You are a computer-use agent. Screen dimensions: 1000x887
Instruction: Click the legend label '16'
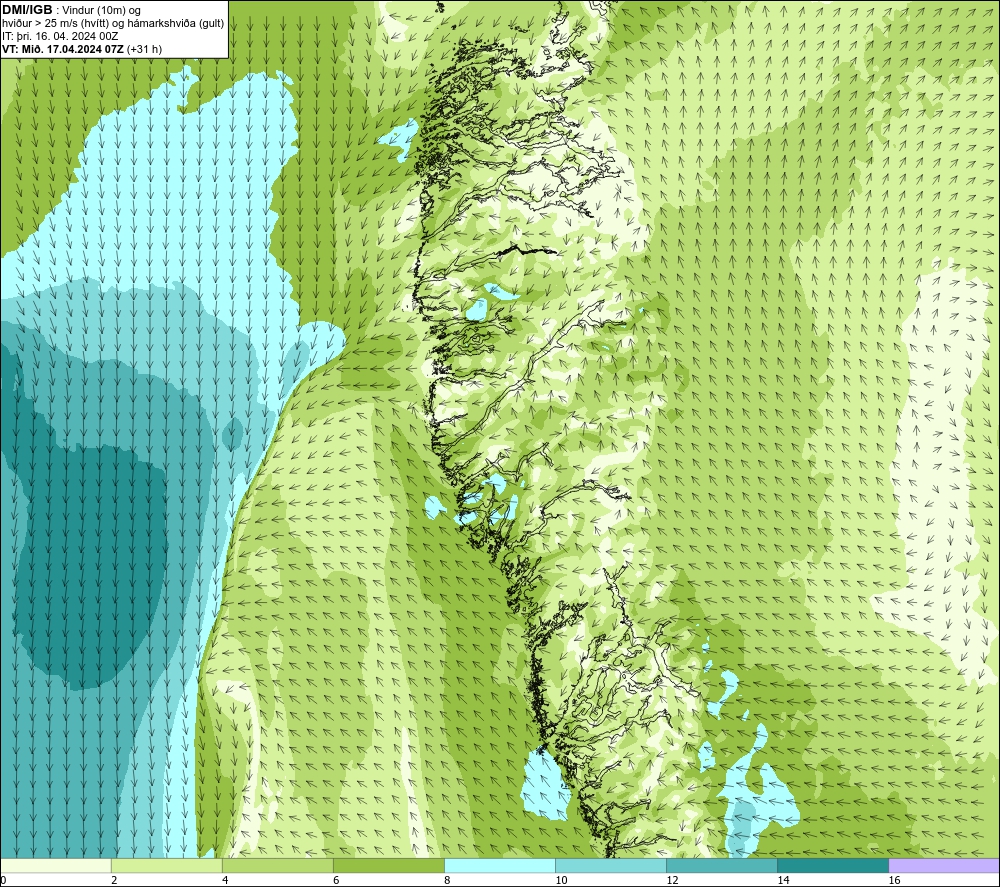click(x=893, y=881)
